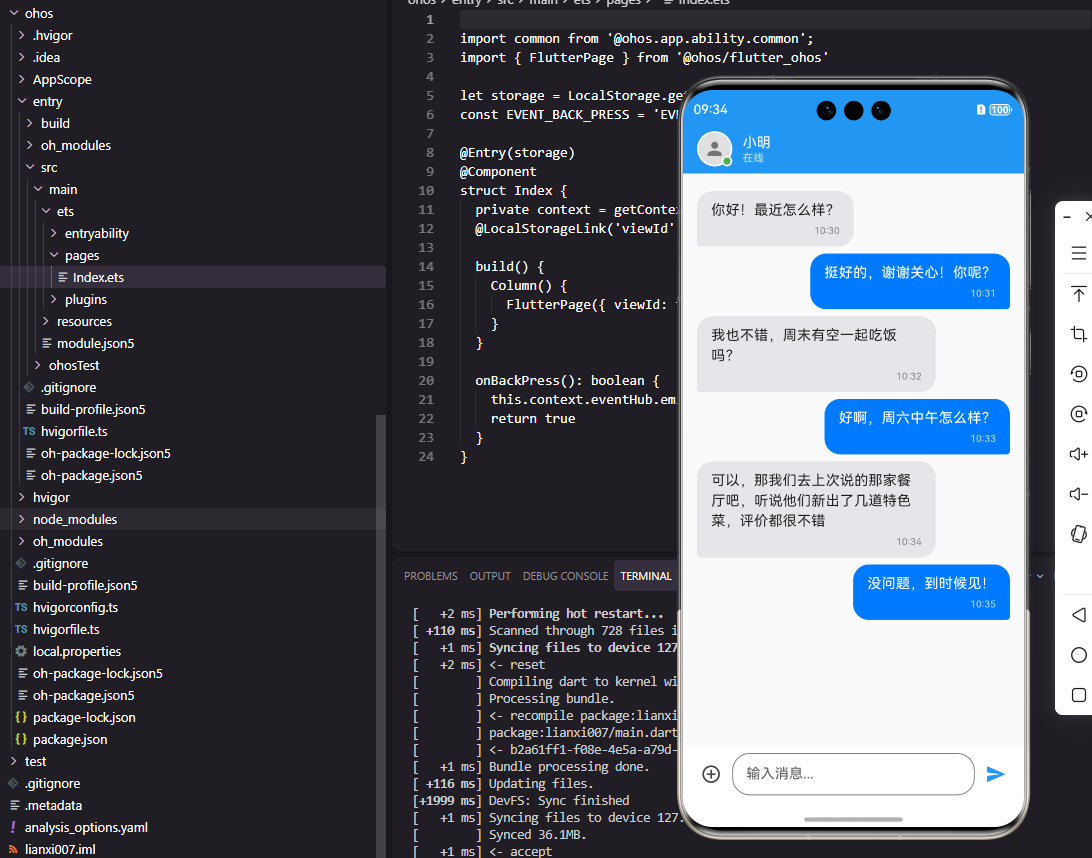Increase emulator volume
1092x858 pixels.
tap(1079, 454)
